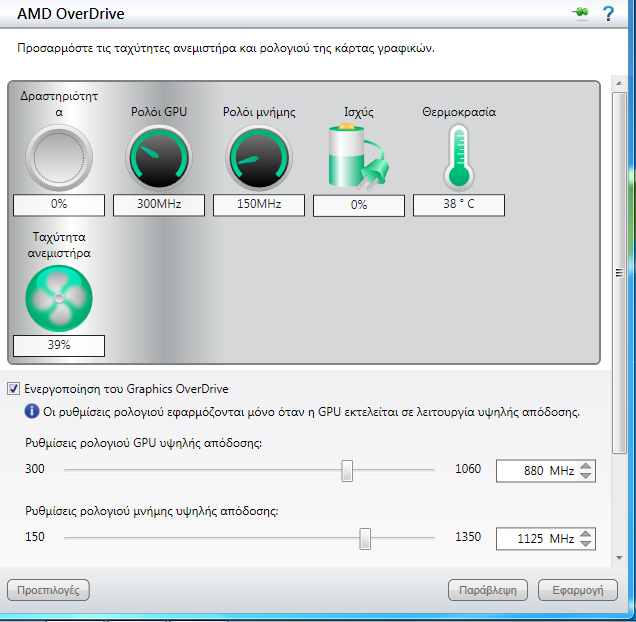
Task: Click the temperature thermometer icon
Action: (459, 157)
